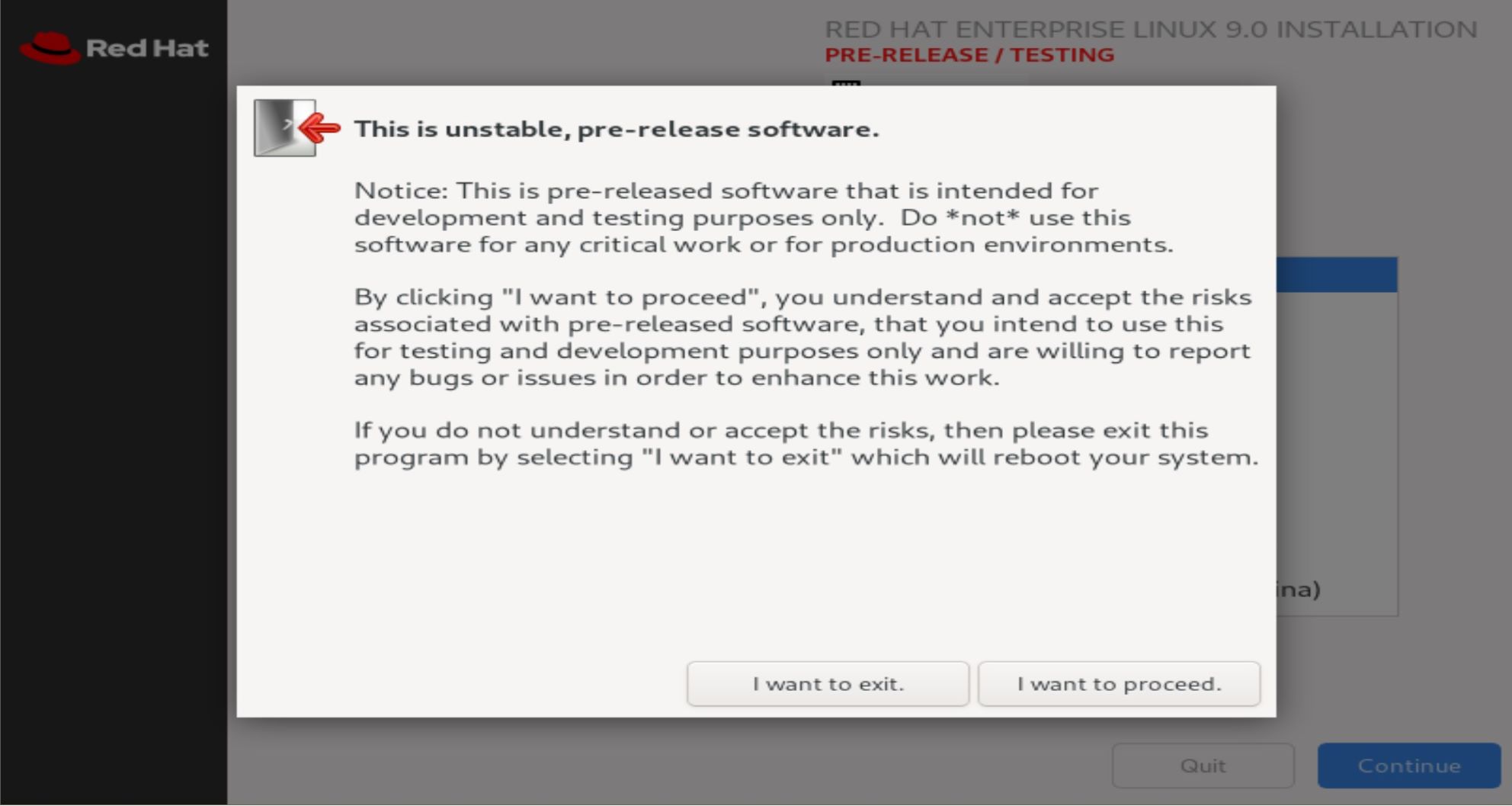Select the highlighted blue language row

(1337, 275)
